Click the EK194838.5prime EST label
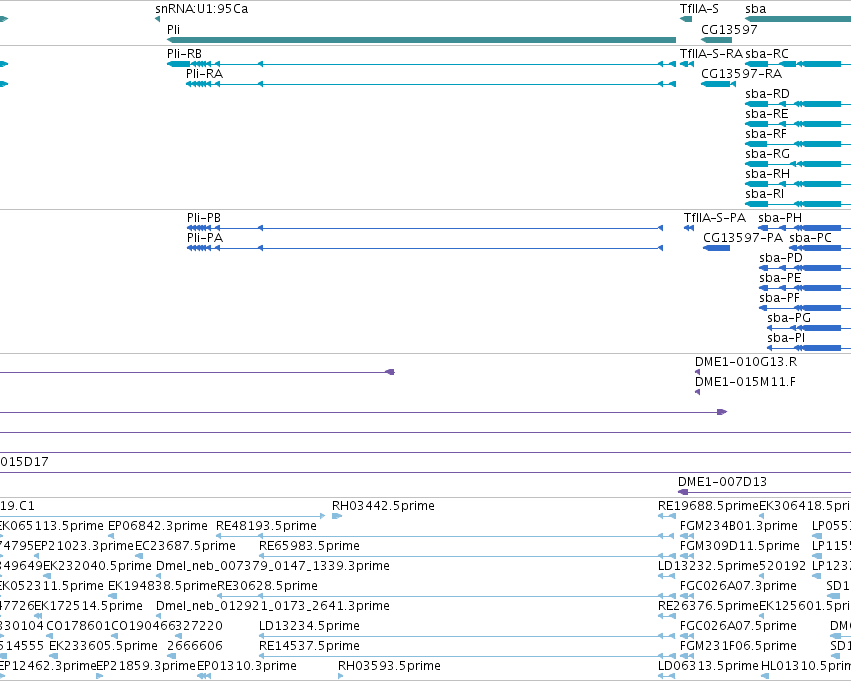 (x=162, y=585)
